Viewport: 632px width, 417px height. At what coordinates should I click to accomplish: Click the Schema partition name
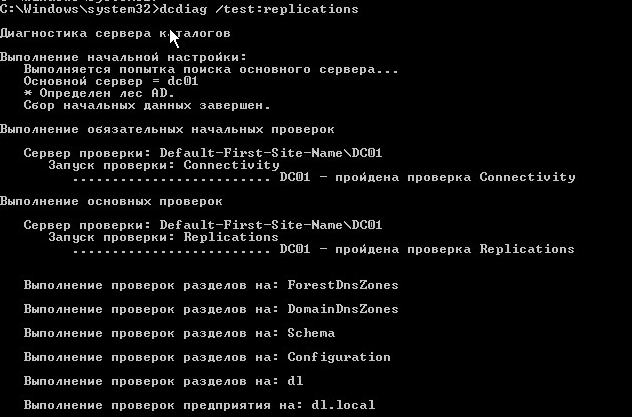pos(311,333)
